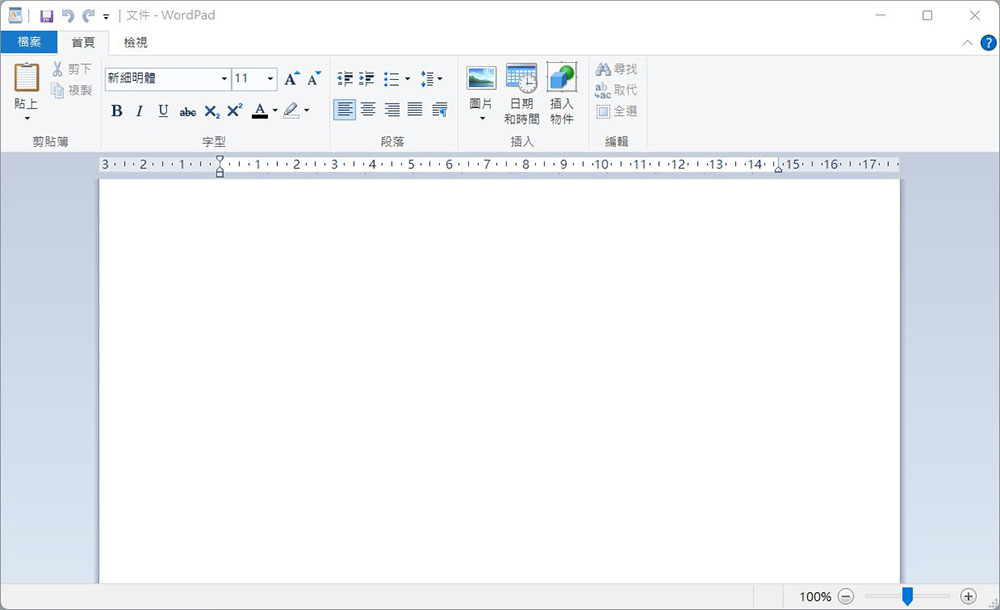Open paragraph settings dialog icon
The image size is (1000, 610).
(440, 110)
